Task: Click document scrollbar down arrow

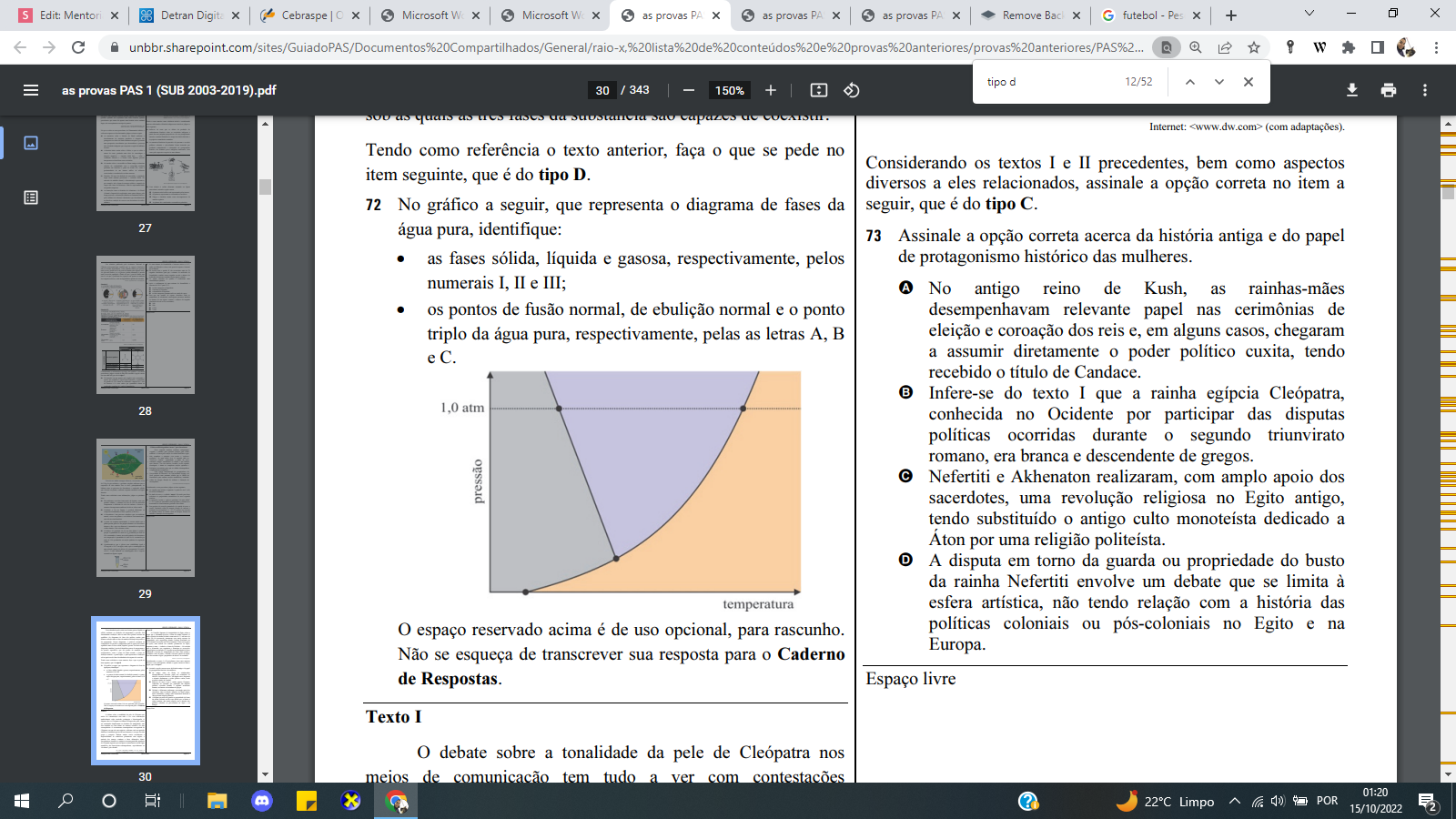Action: point(1448,775)
